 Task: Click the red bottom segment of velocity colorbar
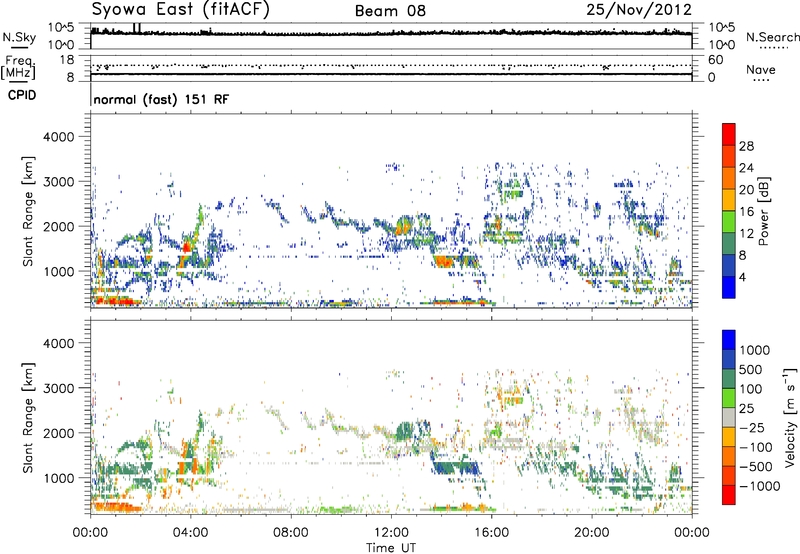(729, 495)
